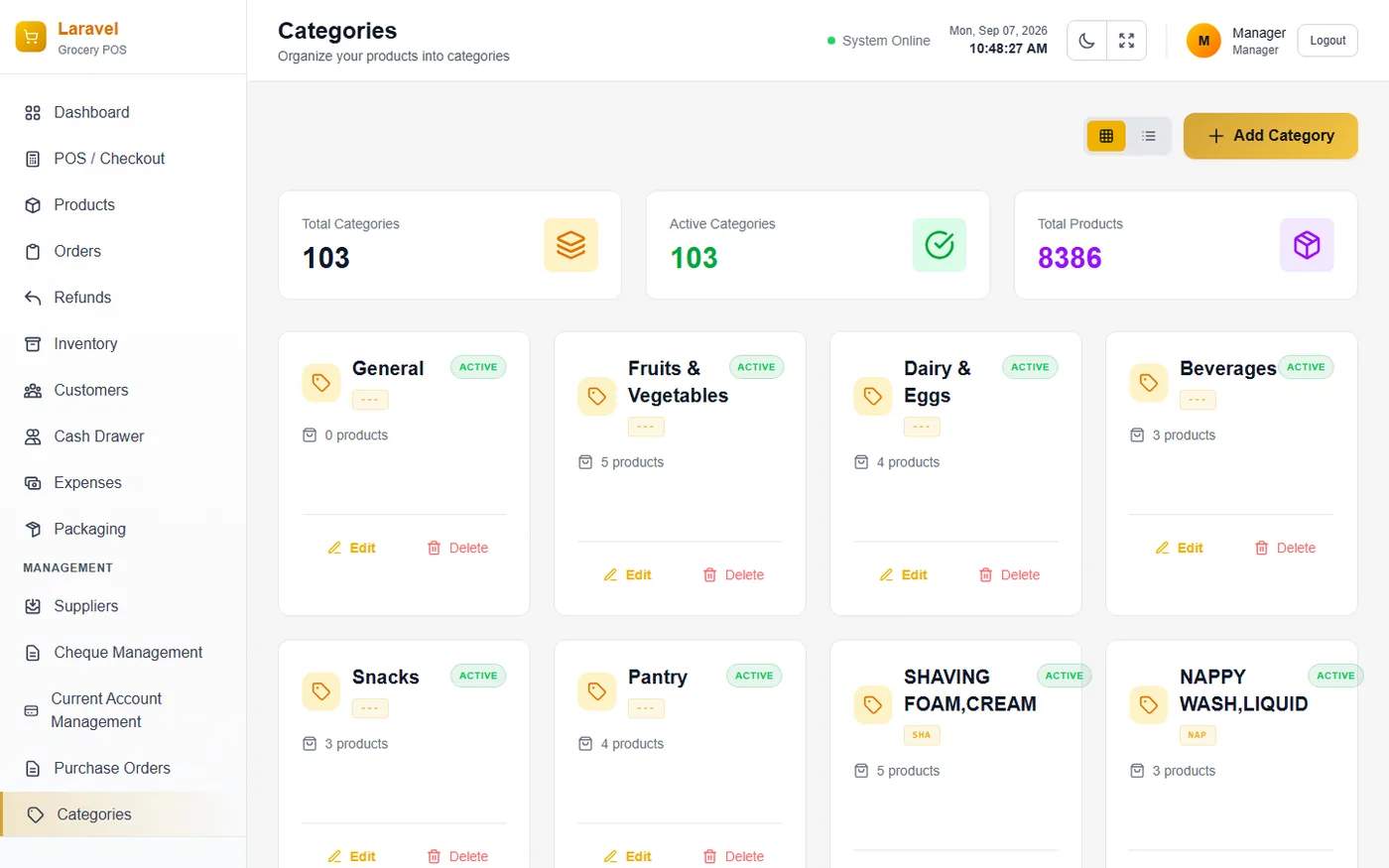Delete the Dairy & Eggs category
Viewport: 1389px width, 868px height.
pos(1009,575)
